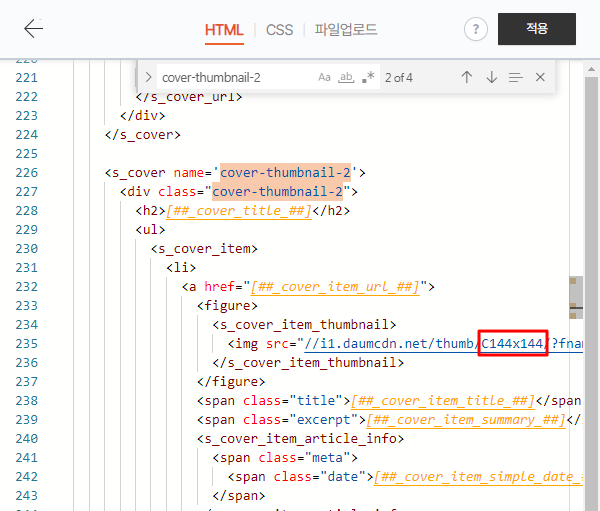Click the </div> tag on line 223

click(x=143, y=116)
